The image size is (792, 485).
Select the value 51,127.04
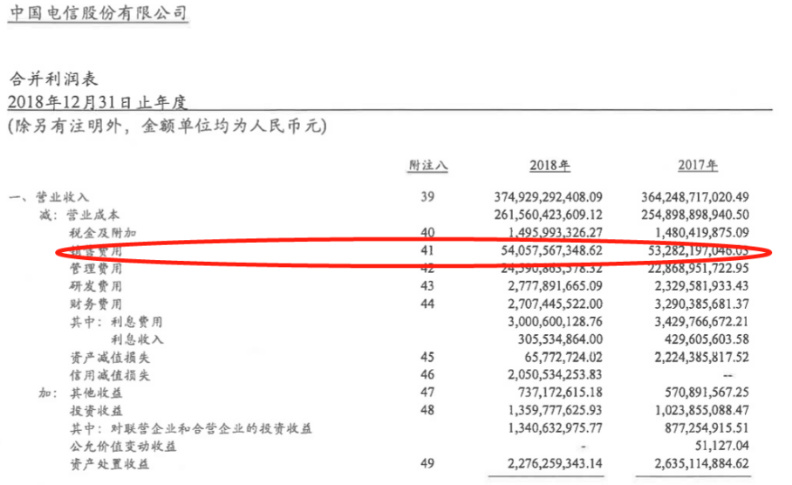click(722, 446)
